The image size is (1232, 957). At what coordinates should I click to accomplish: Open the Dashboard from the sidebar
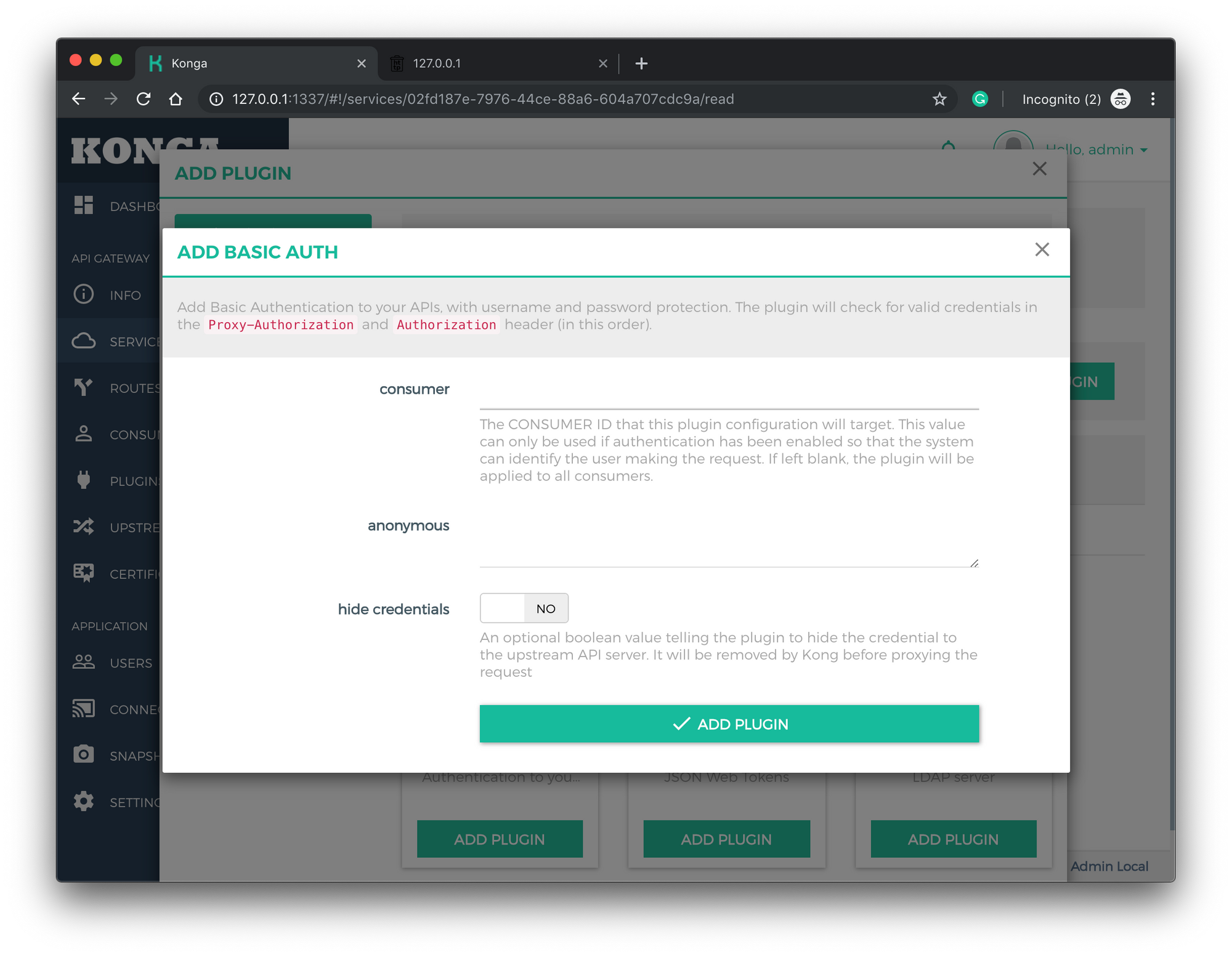(x=84, y=205)
